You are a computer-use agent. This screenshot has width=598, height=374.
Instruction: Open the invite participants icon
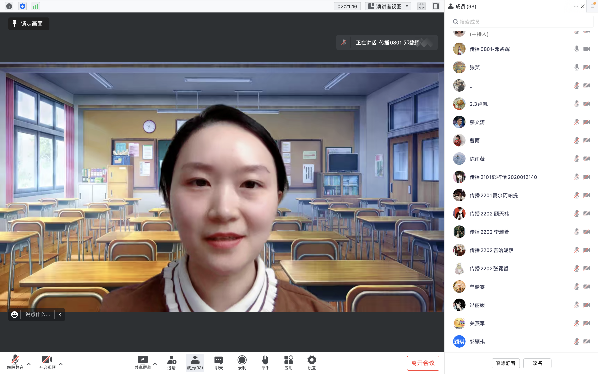point(172,362)
